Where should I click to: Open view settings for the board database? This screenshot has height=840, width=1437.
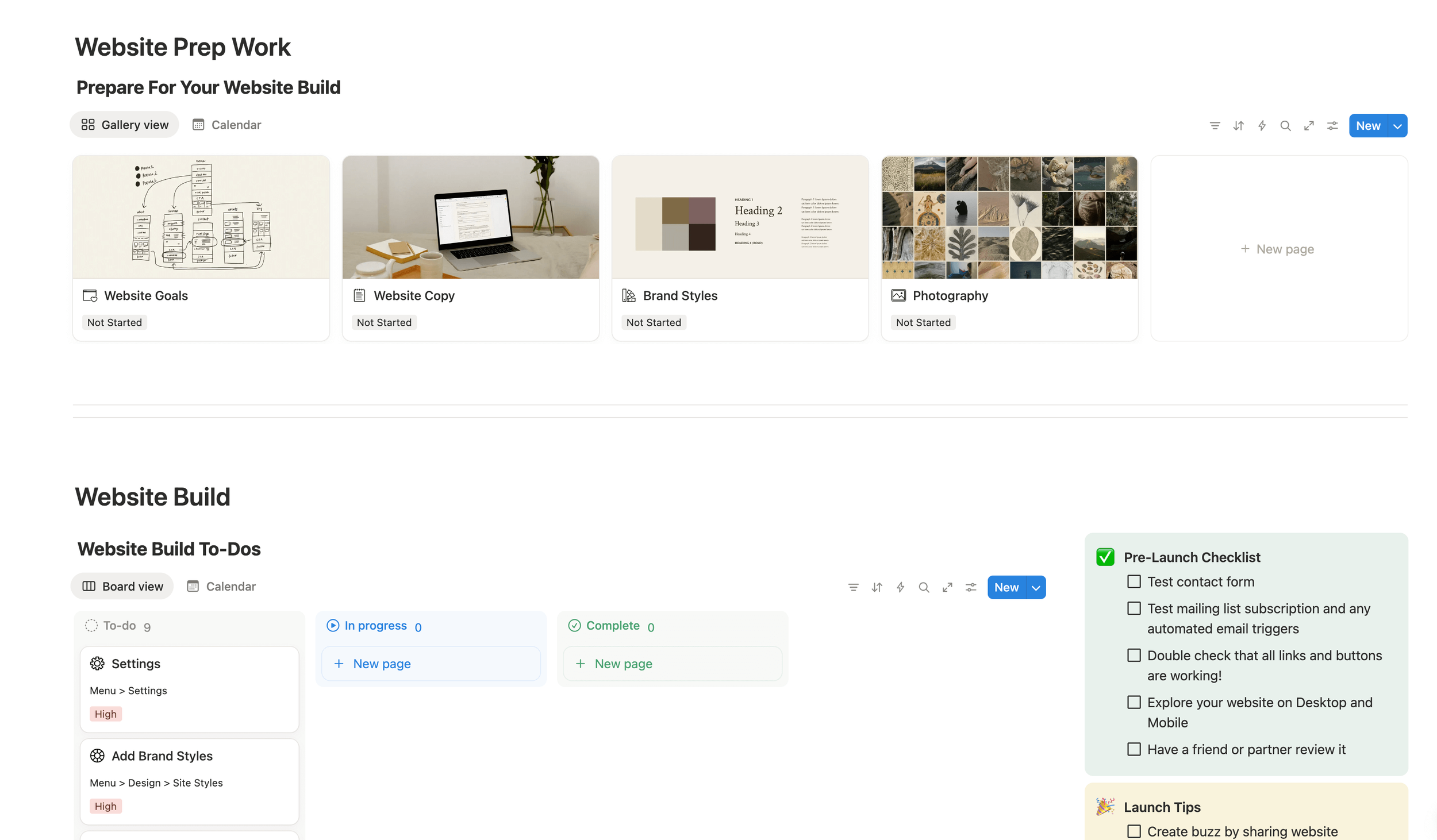pyautogui.click(x=971, y=587)
